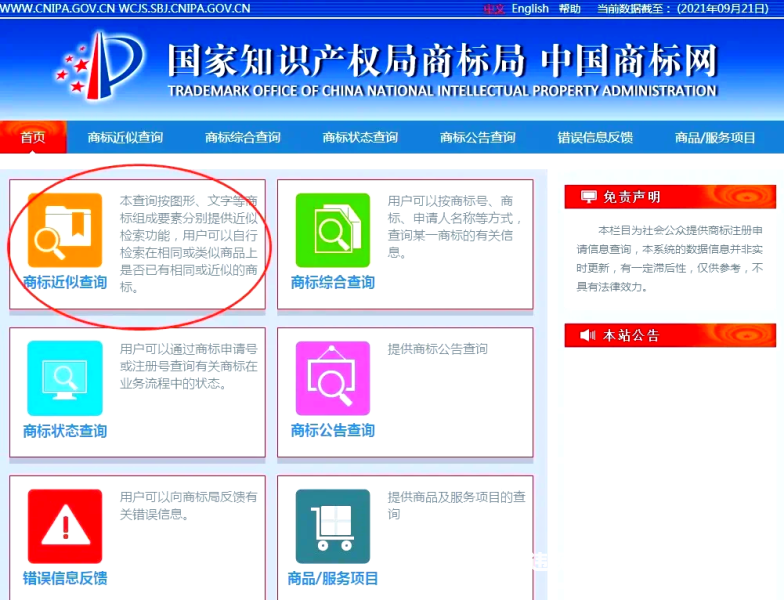
Task: Click the disclaimer paragraph under 免责声明
Action: click(670, 258)
